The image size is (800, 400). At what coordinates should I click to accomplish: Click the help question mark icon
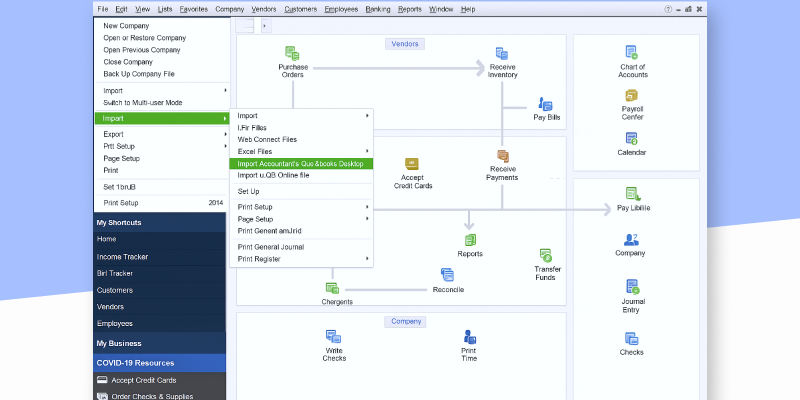tap(668, 9)
